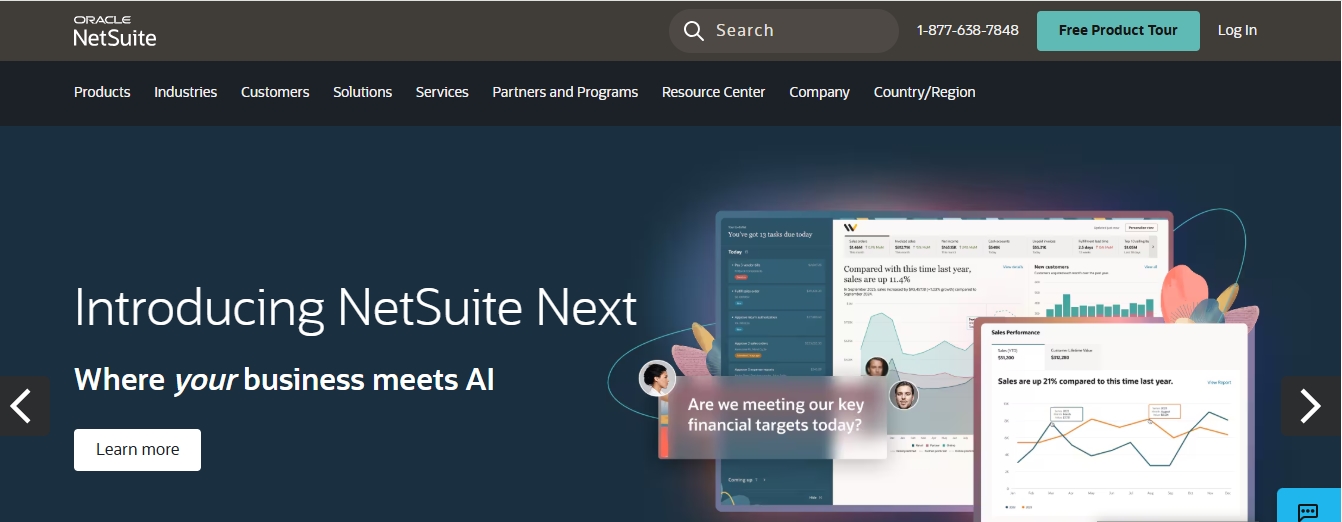Click the magnifying glass search icon
1342x522 pixels.
point(694,31)
